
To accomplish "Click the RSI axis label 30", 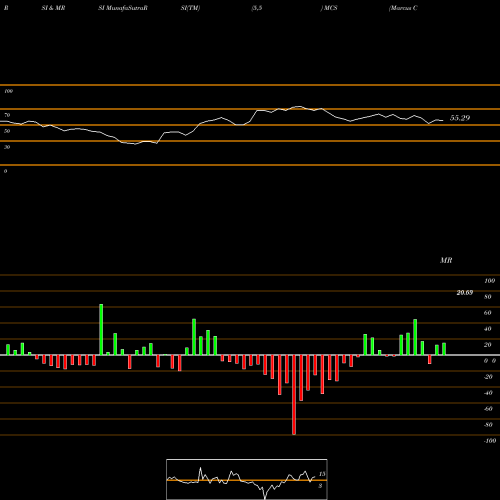I will (x=7, y=147).
